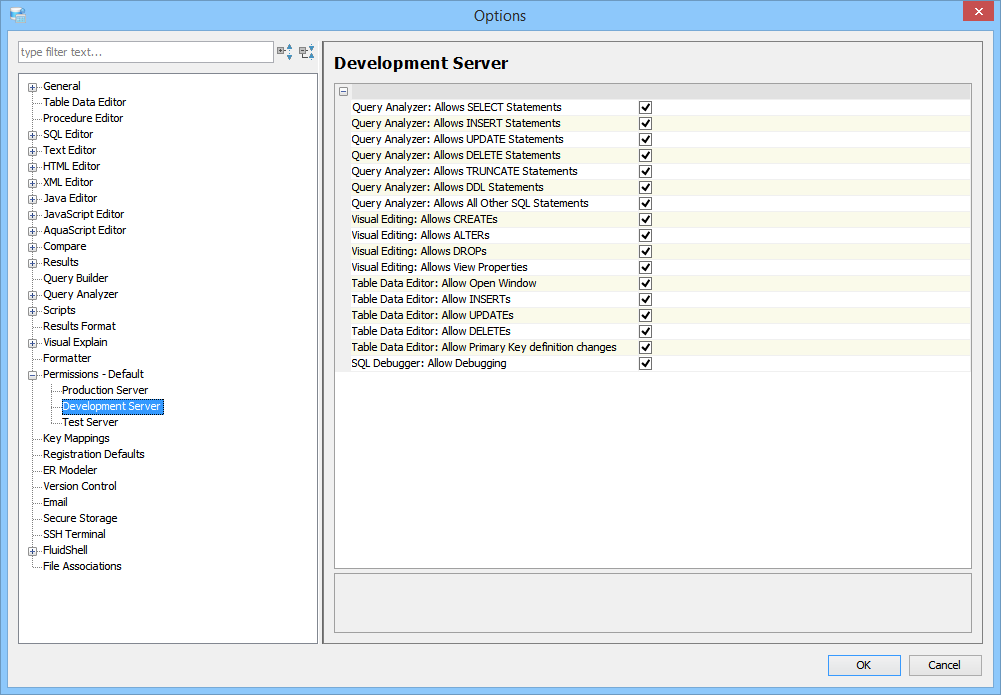Toggle Allow Primary Key definition changes checkbox
The image size is (1001, 695).
click(645, 347)
